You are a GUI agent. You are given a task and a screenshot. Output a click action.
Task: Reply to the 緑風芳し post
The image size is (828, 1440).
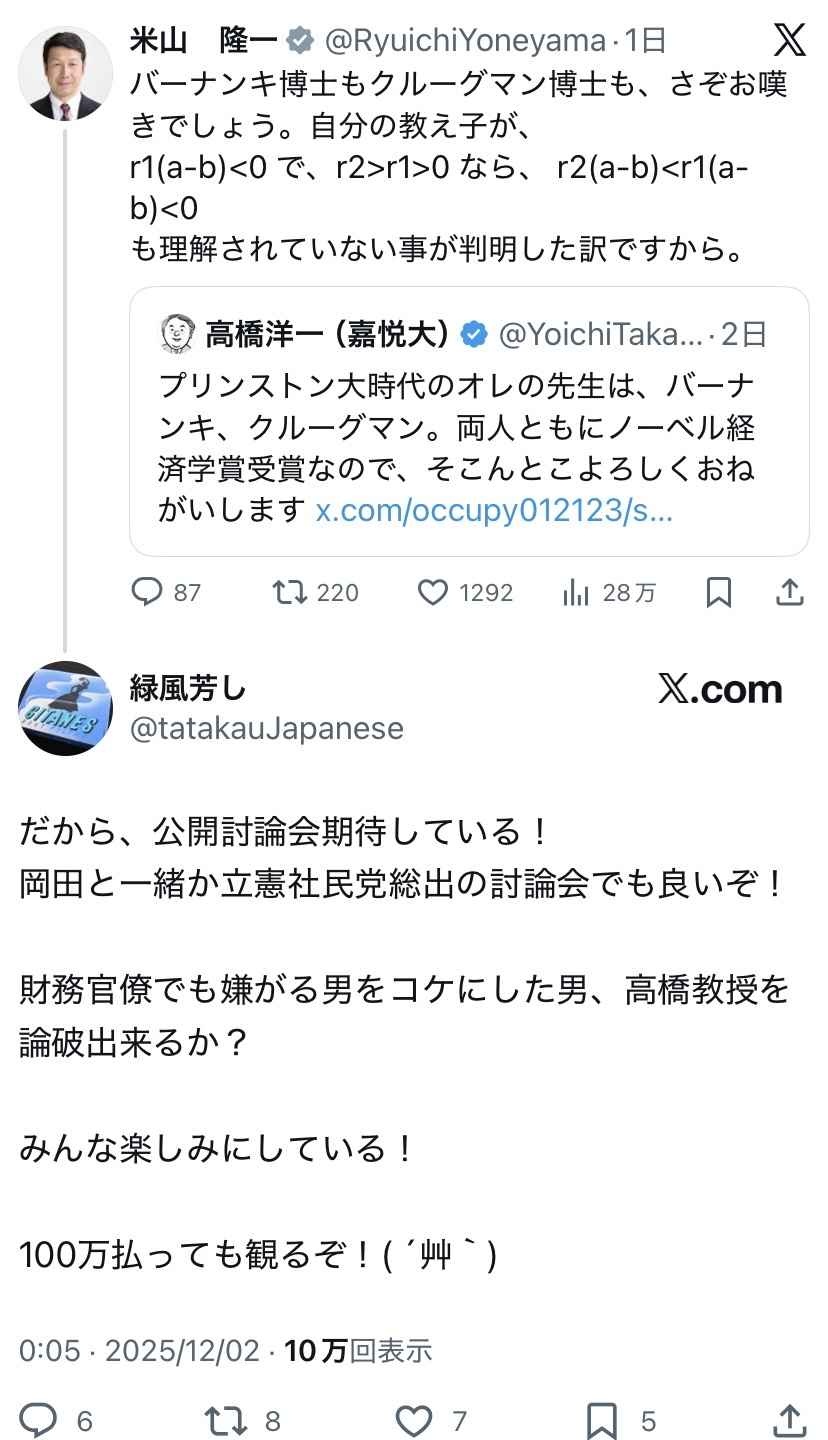[40, 1419]
